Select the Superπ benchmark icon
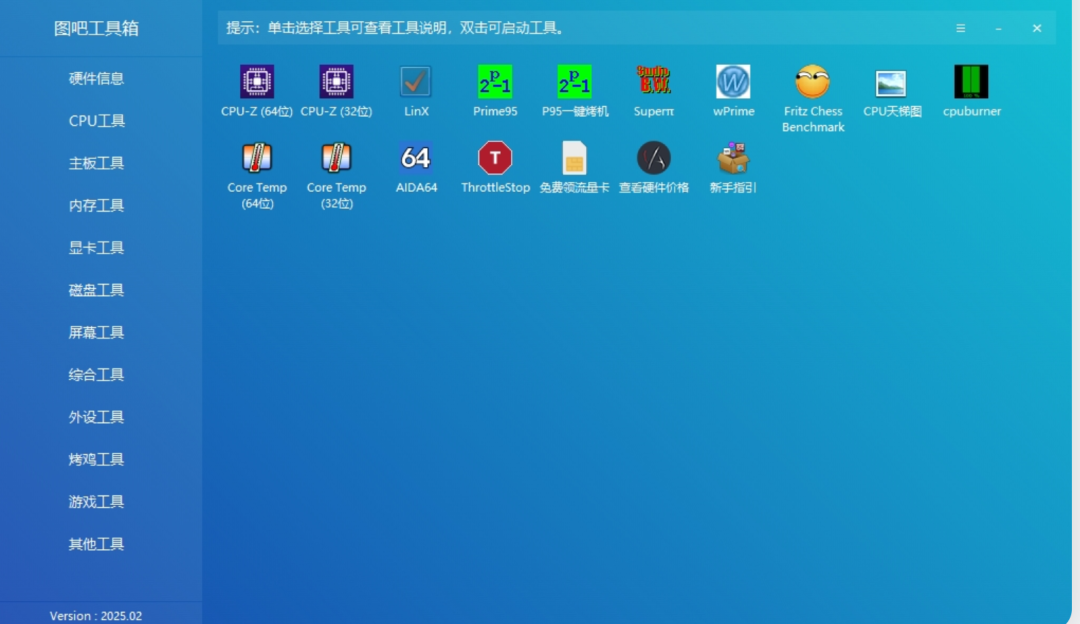The image size is (1080, 624). coord(654,81)
